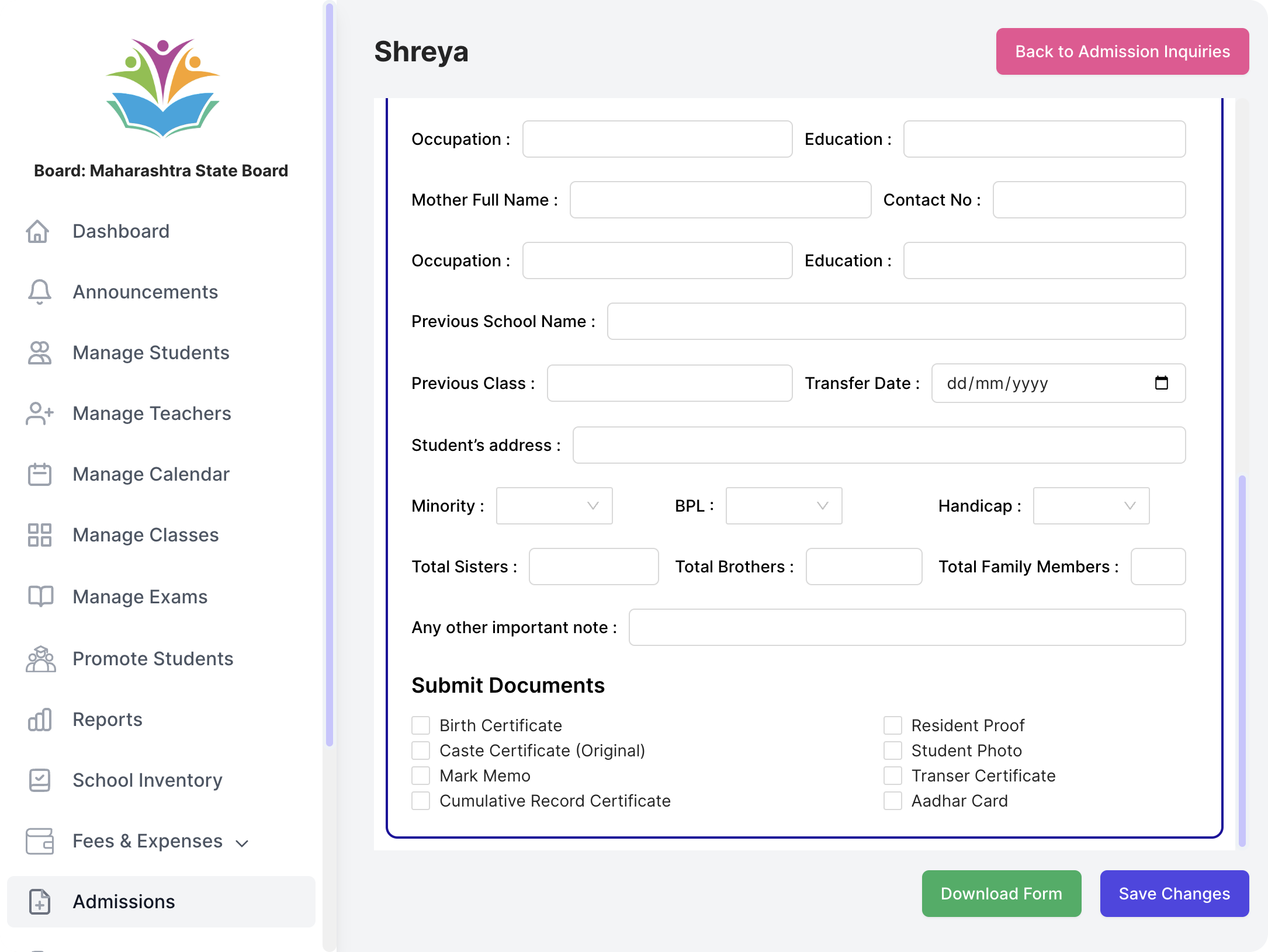The width and height of the screenshot is (1268, 952).
Task: Check the Cumulative Record Certificate box
Action: 421,801
